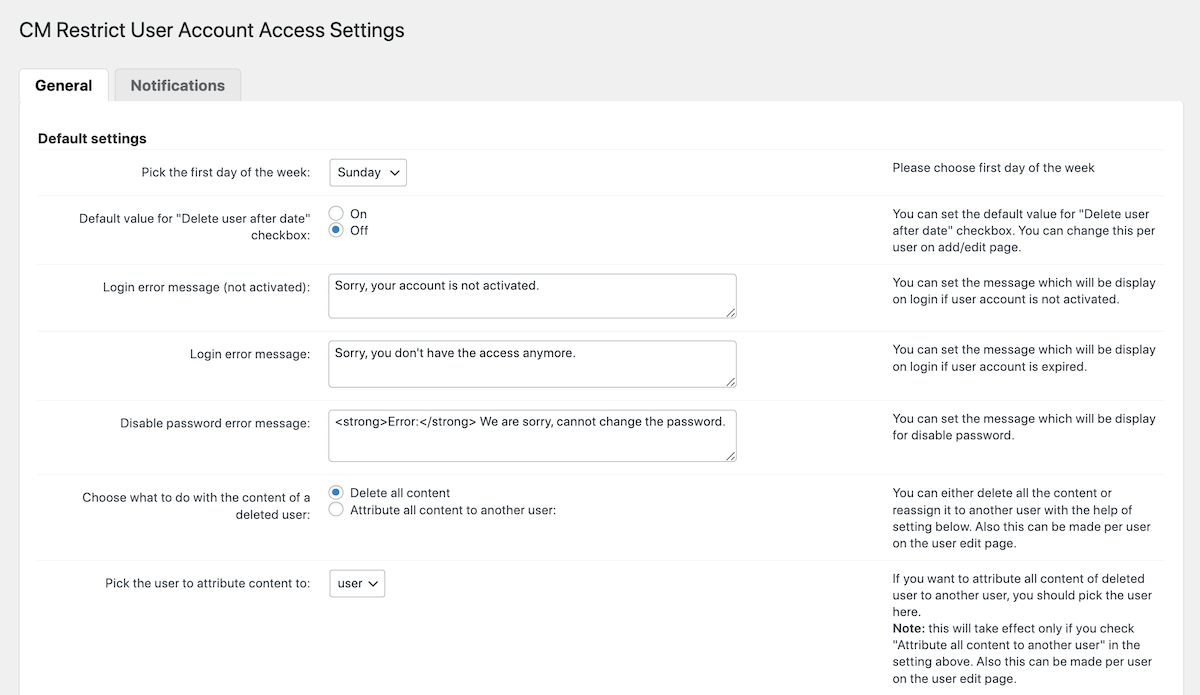1200x695 pixels.
Task: Open the user dropdown for content attribution
Action: tap(357, 583)
